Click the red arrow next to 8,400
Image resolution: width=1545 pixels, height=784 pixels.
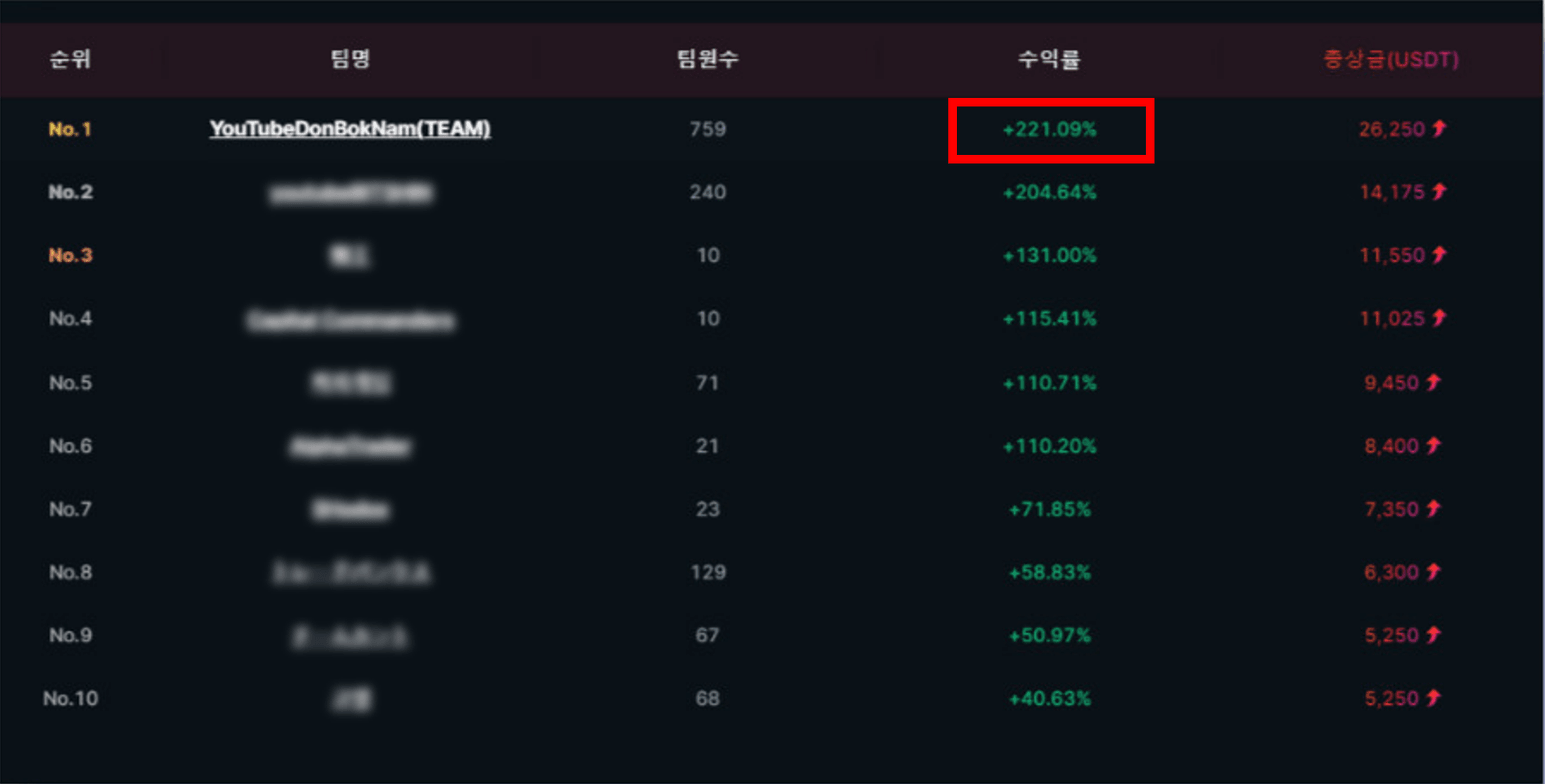click(1434, 446)
